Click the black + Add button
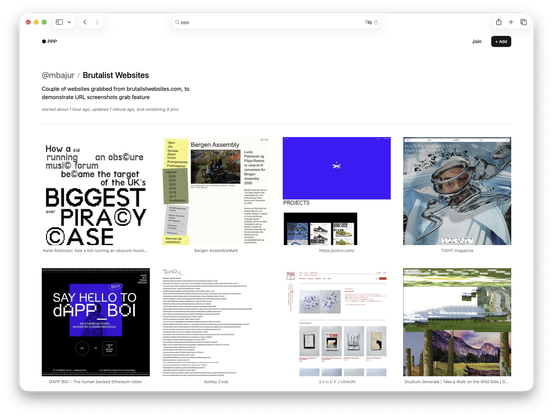 501,41
